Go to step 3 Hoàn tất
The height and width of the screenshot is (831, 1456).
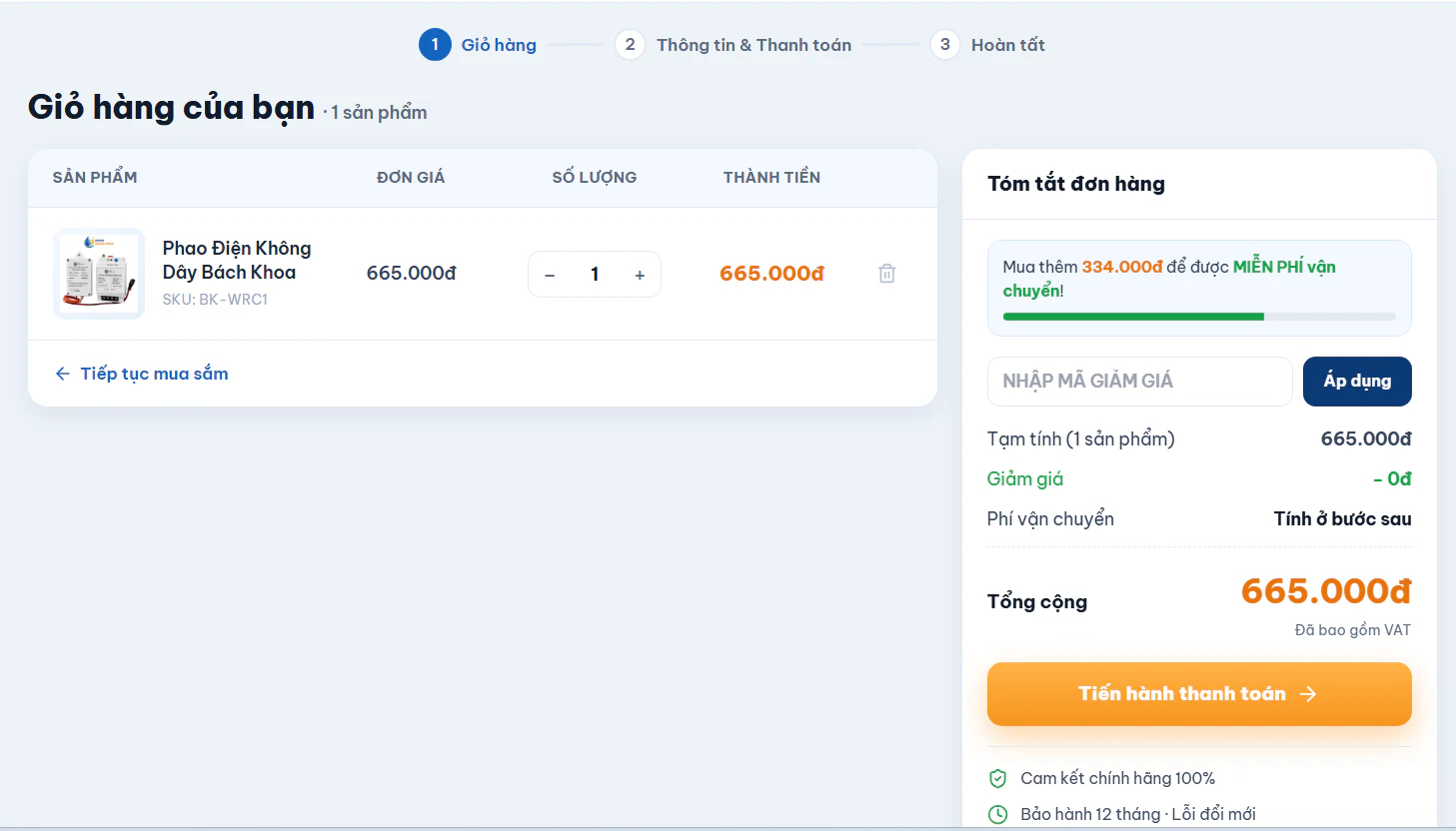(x=987, y=45)
